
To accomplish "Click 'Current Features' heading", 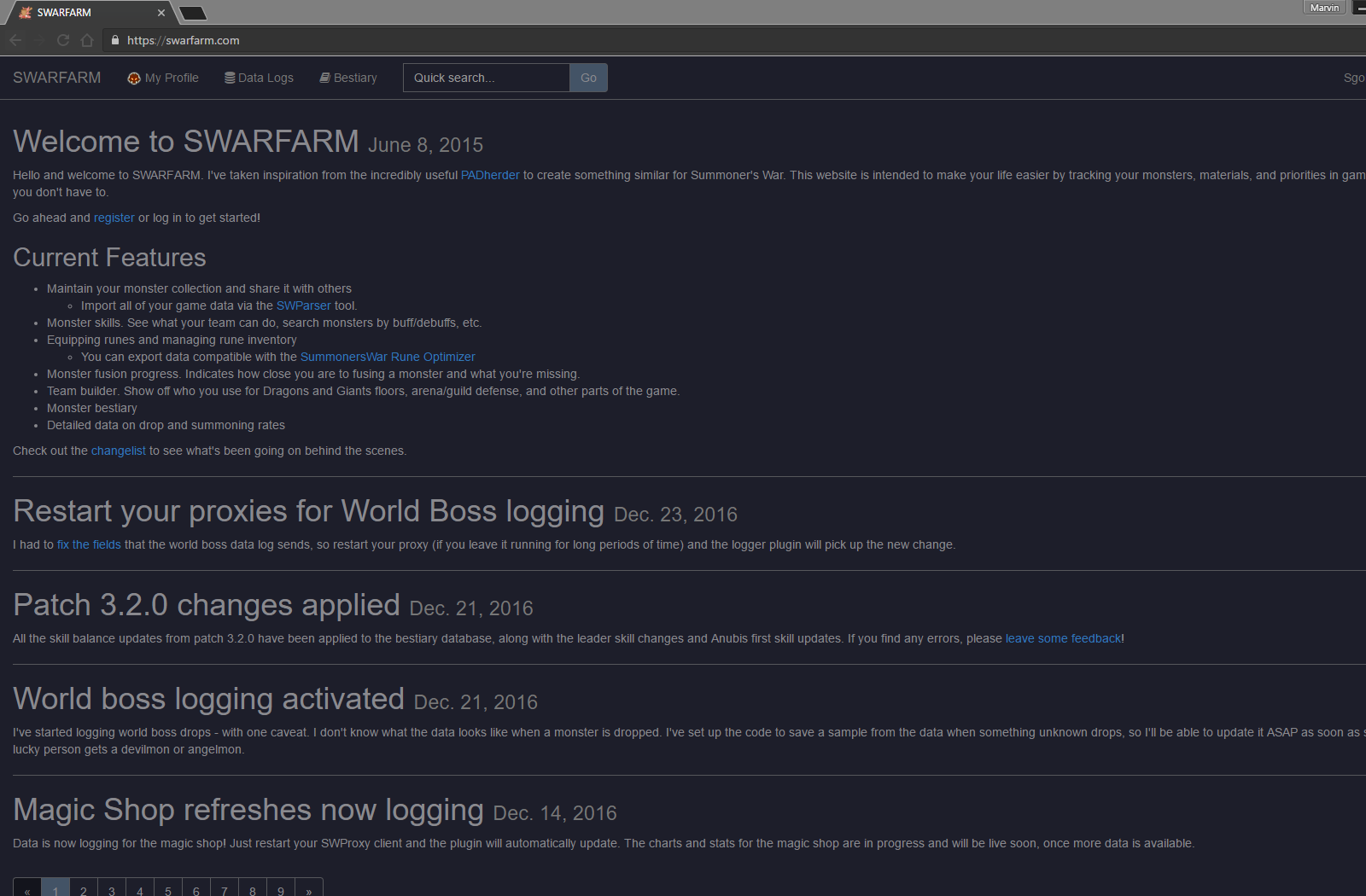I will pyautogui.click(x=109, y=258).
